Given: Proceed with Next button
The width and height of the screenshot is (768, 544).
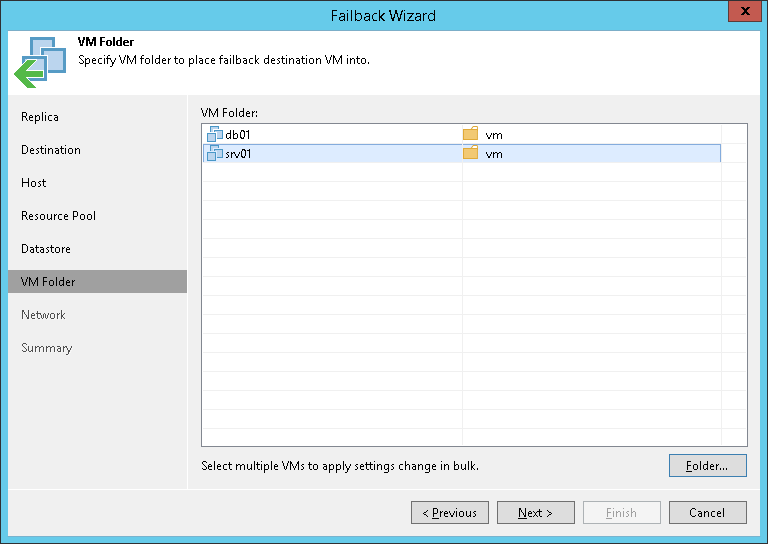Looking at the screenshot, I should [535, 513].
